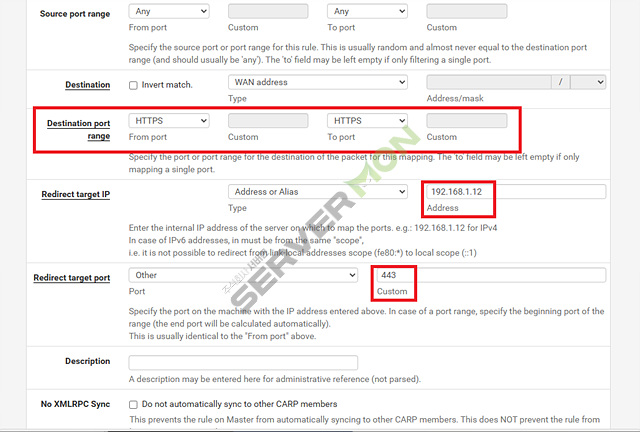
Task: Click the Description input field
Action: pyautogui.click(x=243, y=363)
